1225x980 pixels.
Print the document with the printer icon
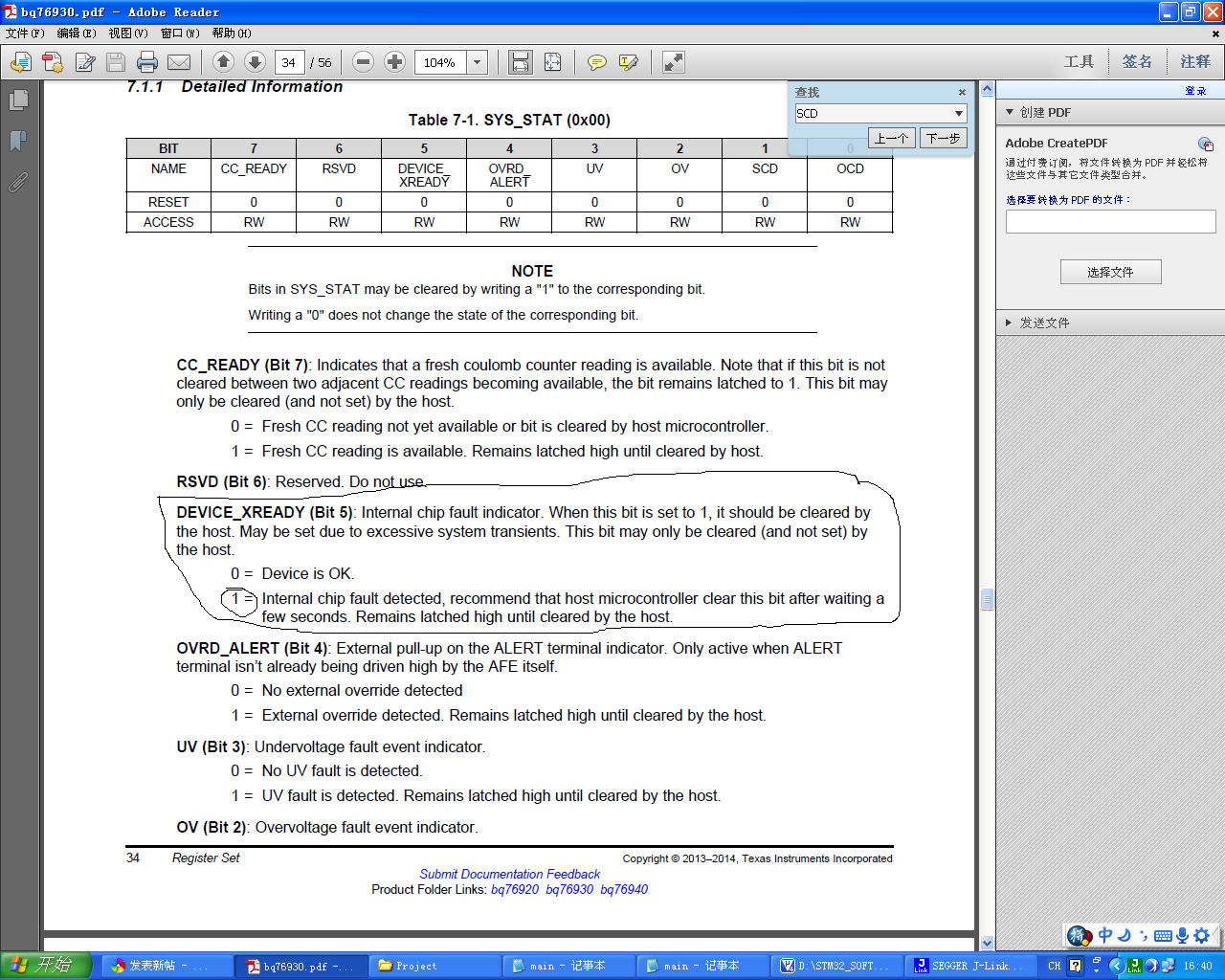coord(147,62)
